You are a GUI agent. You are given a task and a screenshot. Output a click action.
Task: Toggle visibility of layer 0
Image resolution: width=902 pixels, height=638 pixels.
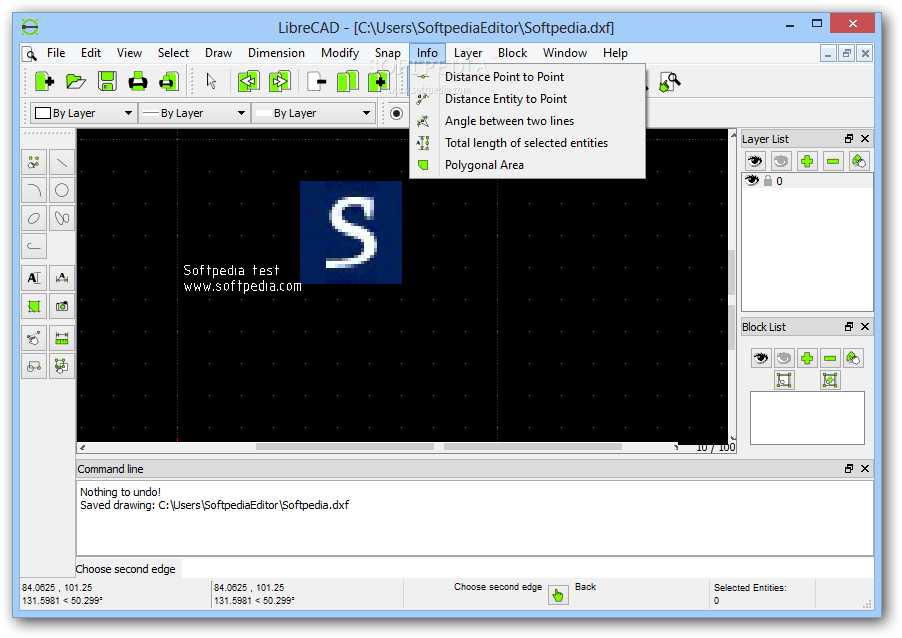click(x=752, y=181)
